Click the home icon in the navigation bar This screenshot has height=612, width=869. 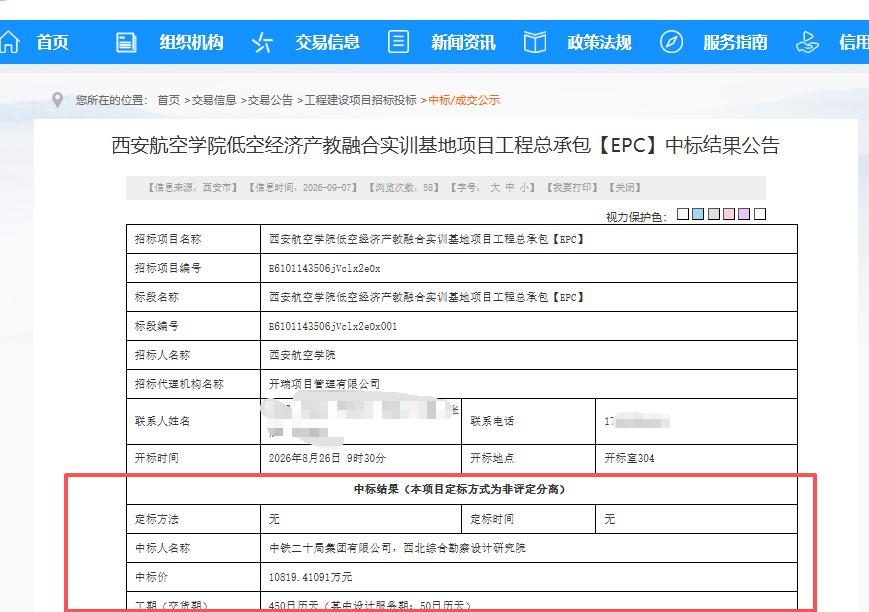coord(9,42)
